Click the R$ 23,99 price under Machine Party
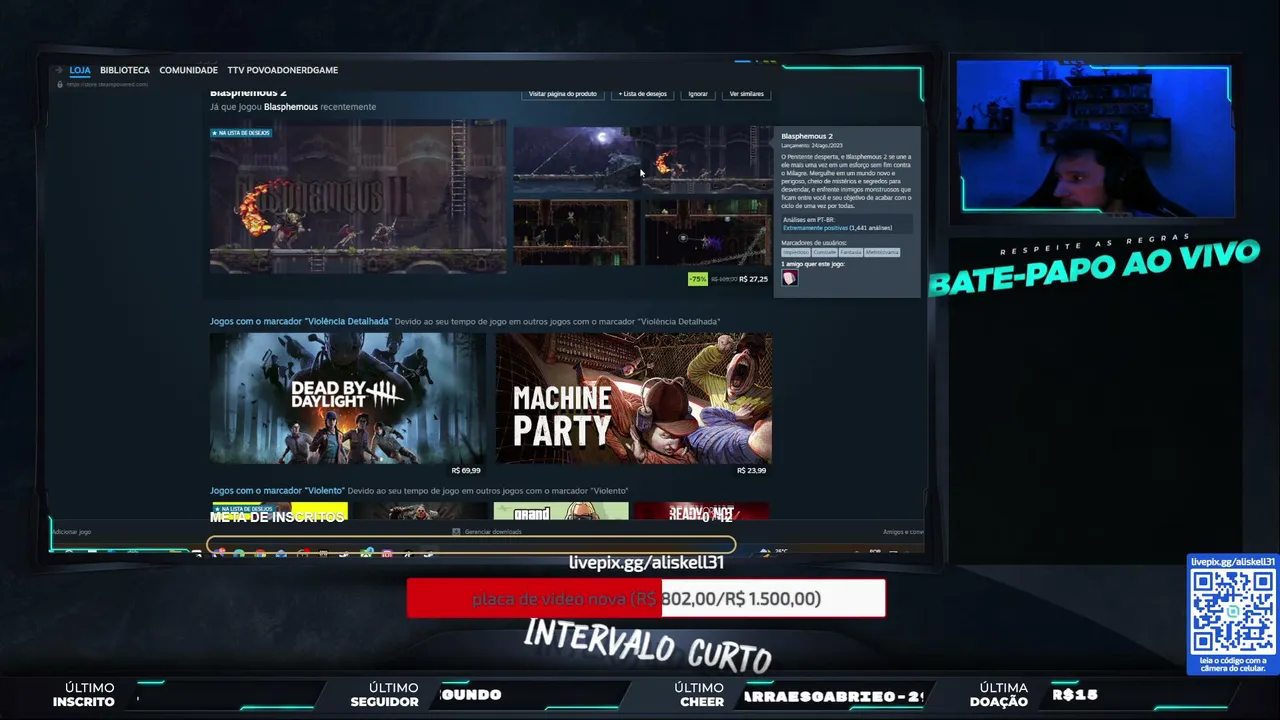1280x720 pixels. [x=752, y=470]
